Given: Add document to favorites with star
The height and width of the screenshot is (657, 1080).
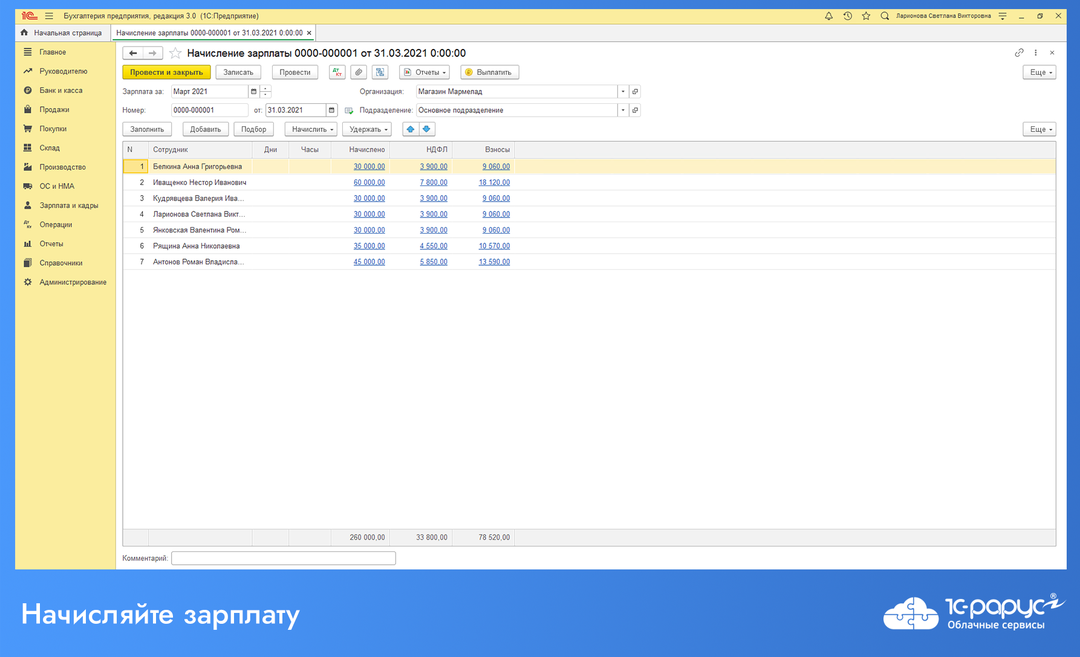Looking at the screenshot, I should click(x=175, y=53).
